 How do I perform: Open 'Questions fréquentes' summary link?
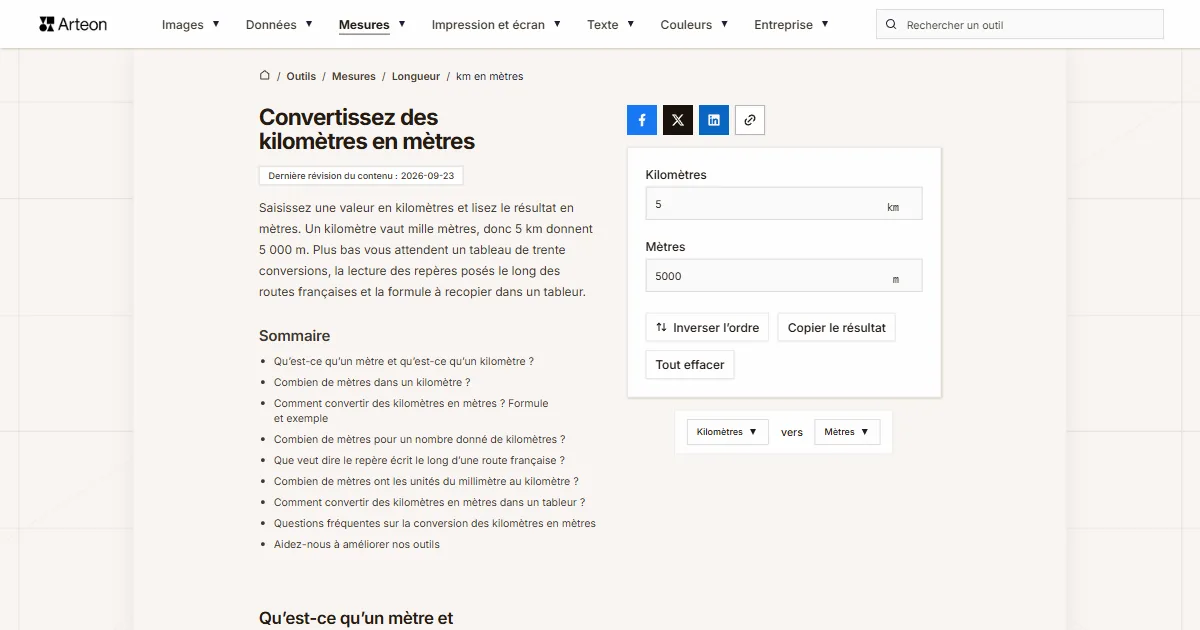point(435,523)
